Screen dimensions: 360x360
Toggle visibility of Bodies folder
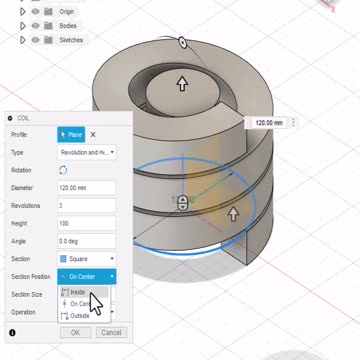36,26
